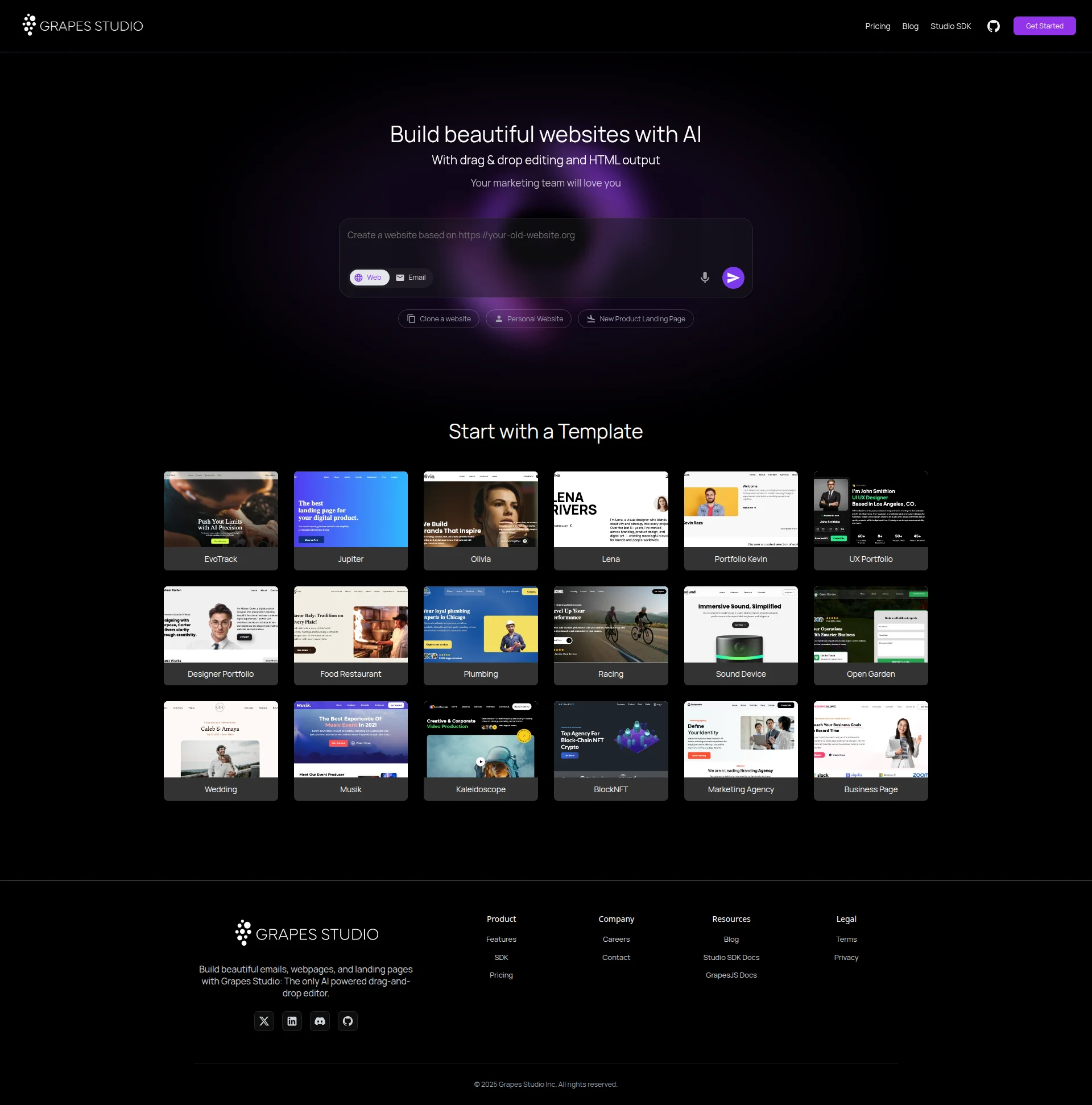1092x1105 pixels.
Task: Click the "Build beautiful websites with AI" headline
Action: 545,134
